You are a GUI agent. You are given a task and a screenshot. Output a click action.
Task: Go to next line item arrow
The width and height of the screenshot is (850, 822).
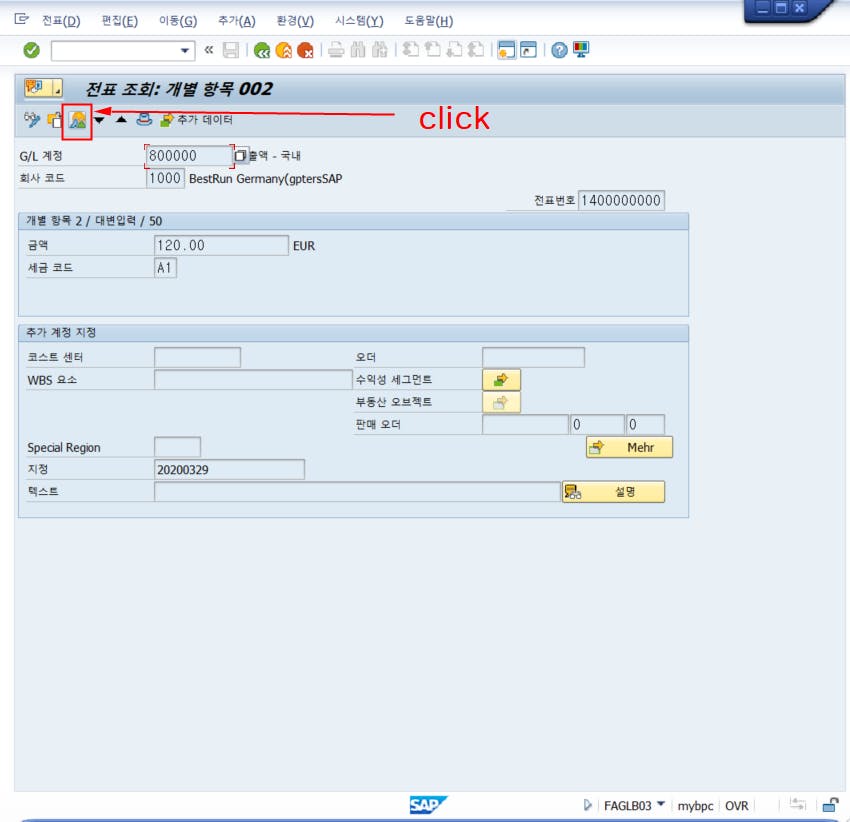99,120
